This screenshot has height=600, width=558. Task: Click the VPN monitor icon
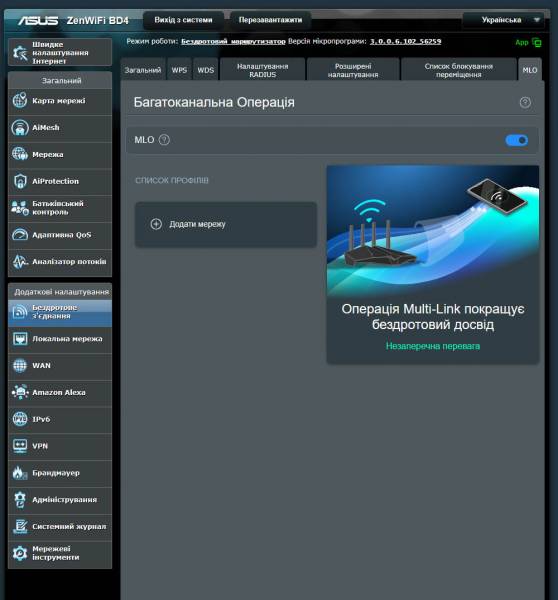pyautogui.click(x=20, y=446)
